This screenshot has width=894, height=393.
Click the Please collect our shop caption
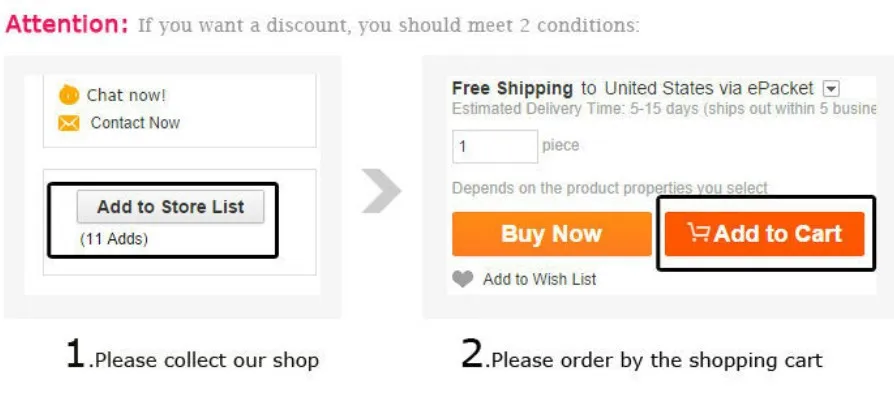coord(192,354)
